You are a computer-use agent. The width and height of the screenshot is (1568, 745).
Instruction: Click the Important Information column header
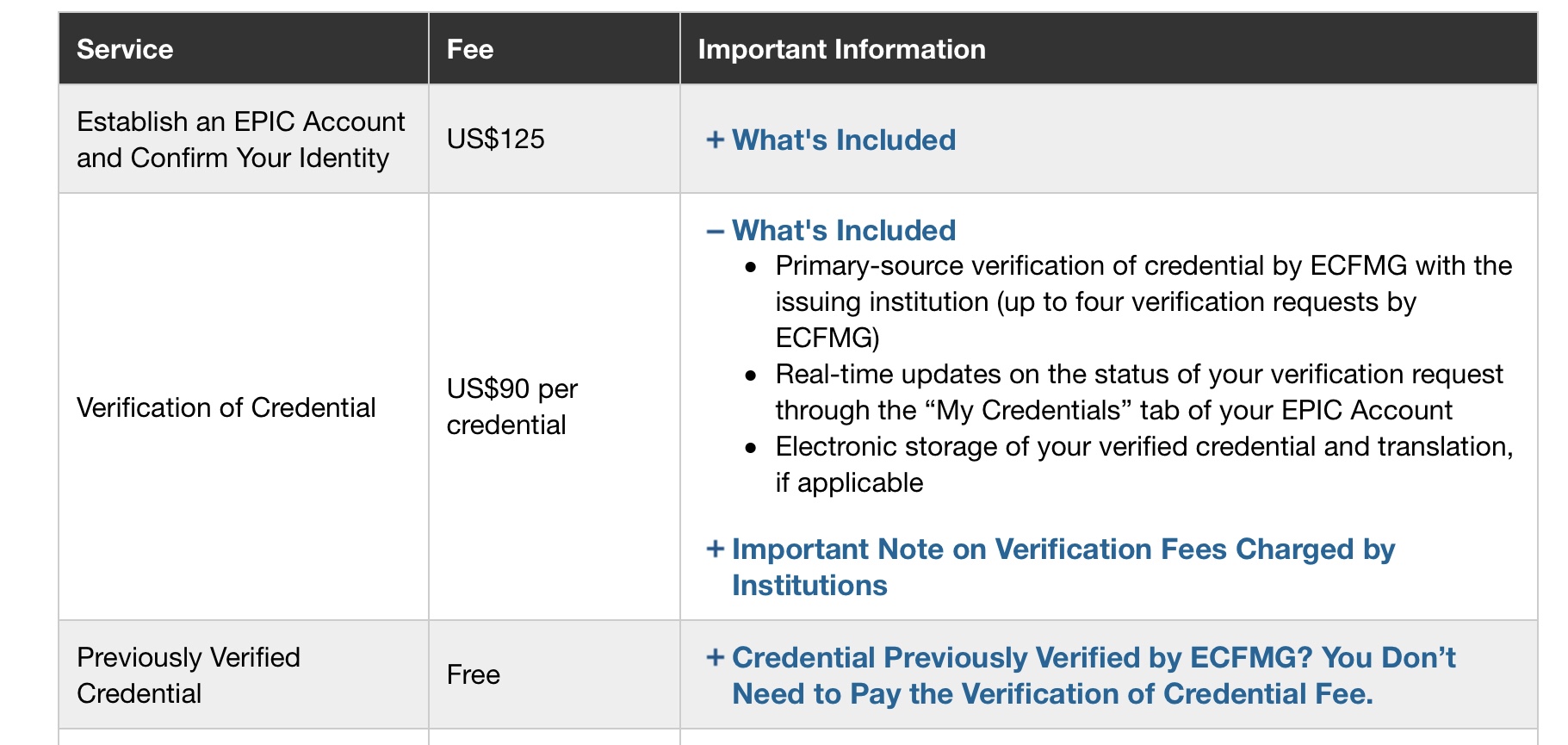coord(841,49)
